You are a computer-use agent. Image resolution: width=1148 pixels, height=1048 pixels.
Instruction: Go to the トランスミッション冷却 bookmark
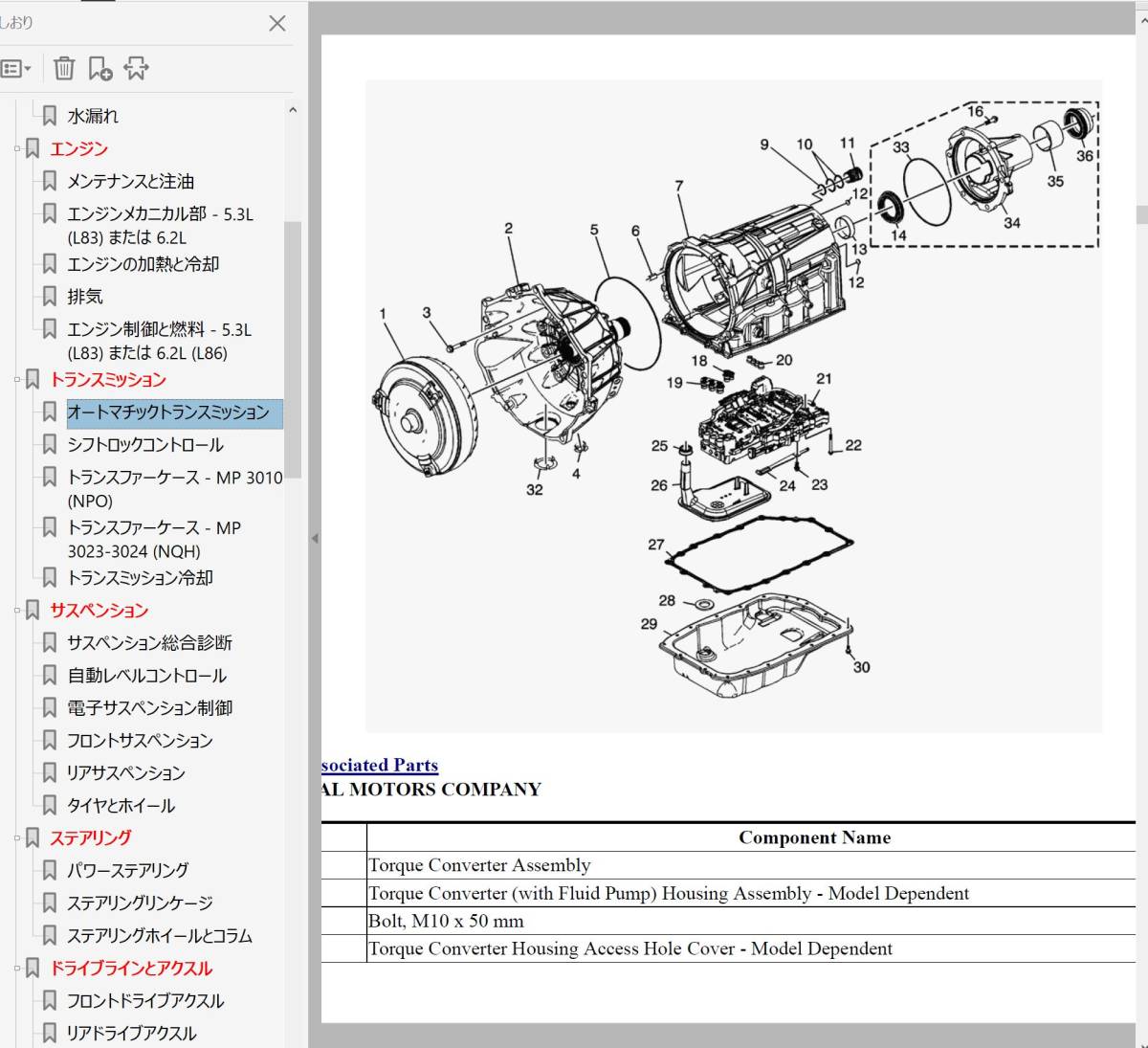point(140,578)
